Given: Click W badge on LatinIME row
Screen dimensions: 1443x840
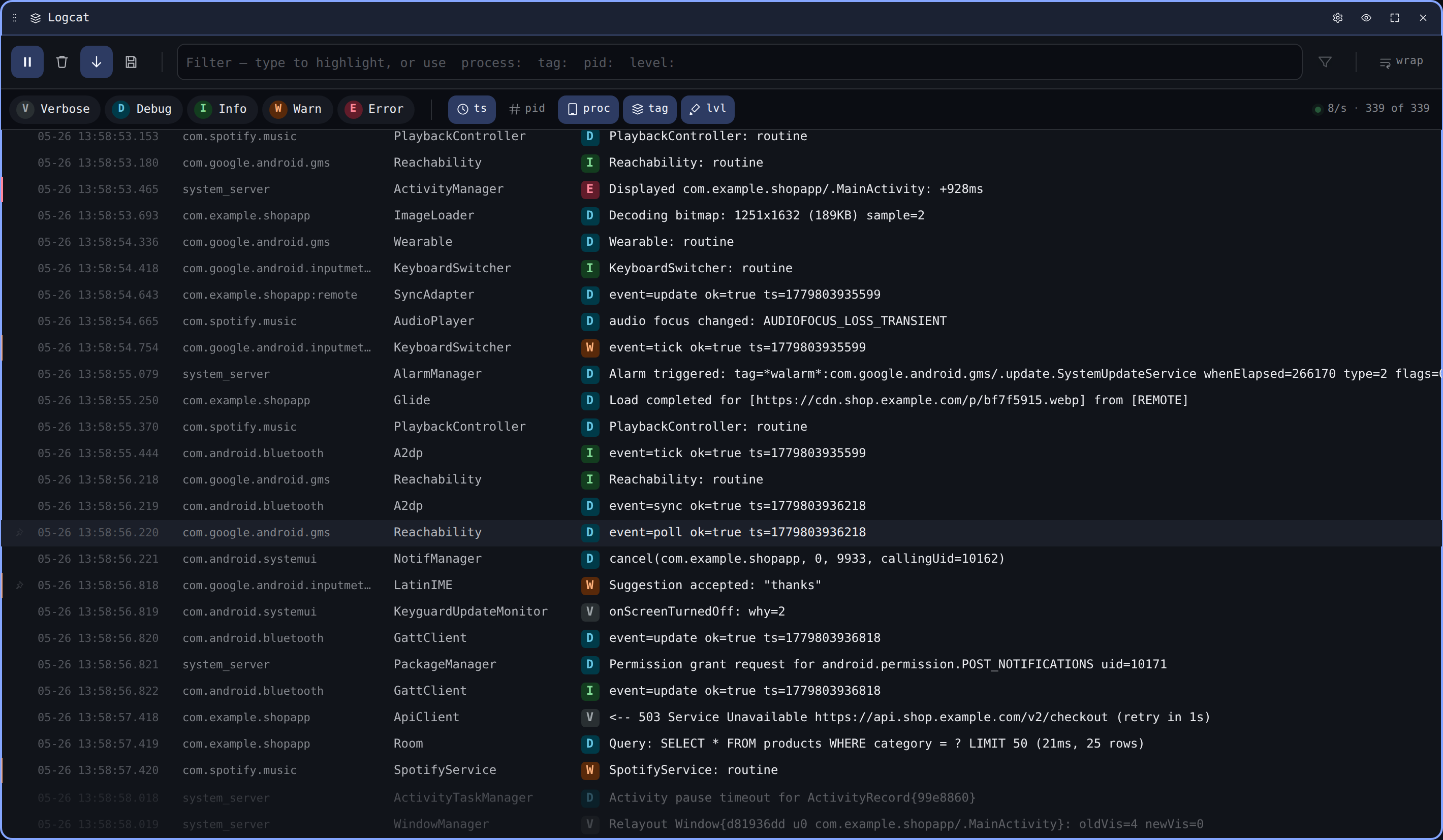Looking at the screenshot, I should click(x=590, y=586).
